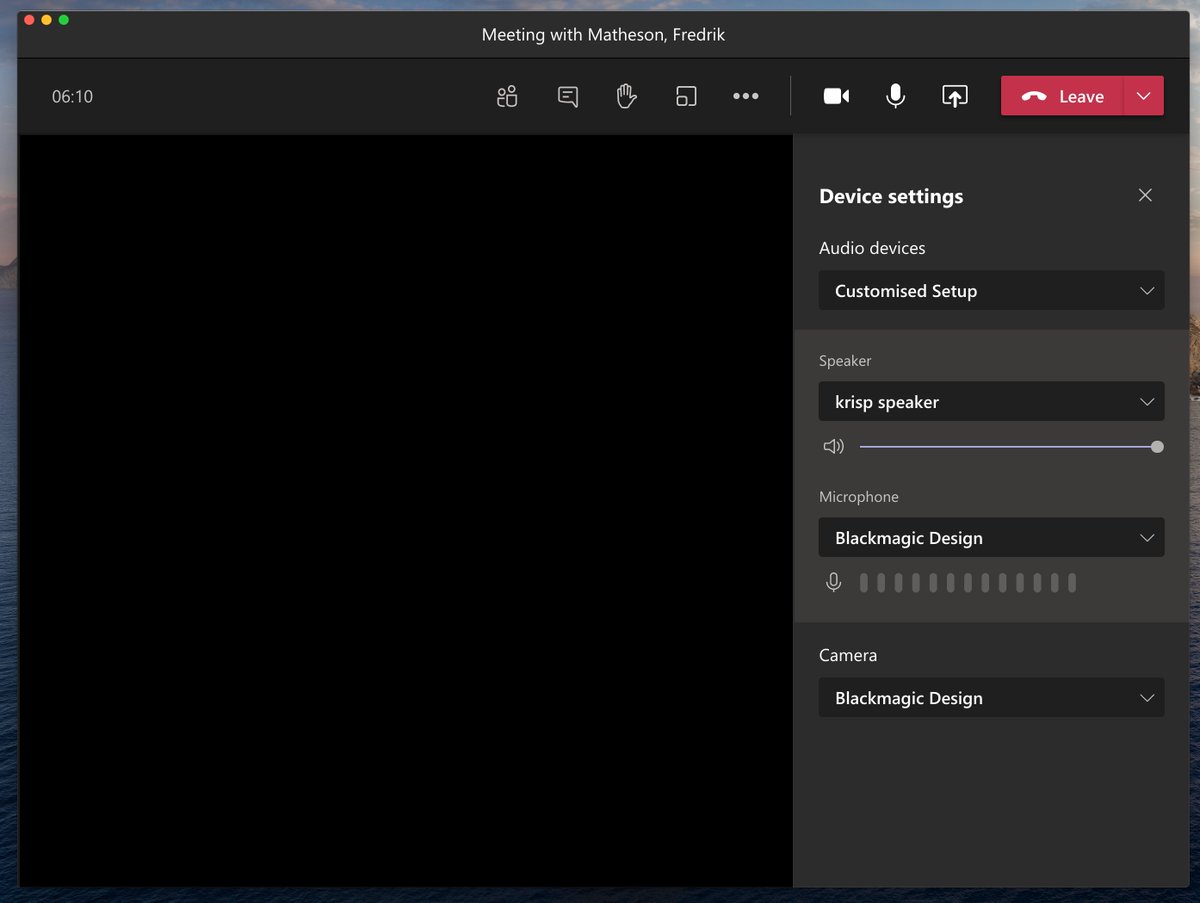1200x903 pixels.
Task: Open the Microphone dropdown showing Blackmagic Design
Action: [991, 537]
